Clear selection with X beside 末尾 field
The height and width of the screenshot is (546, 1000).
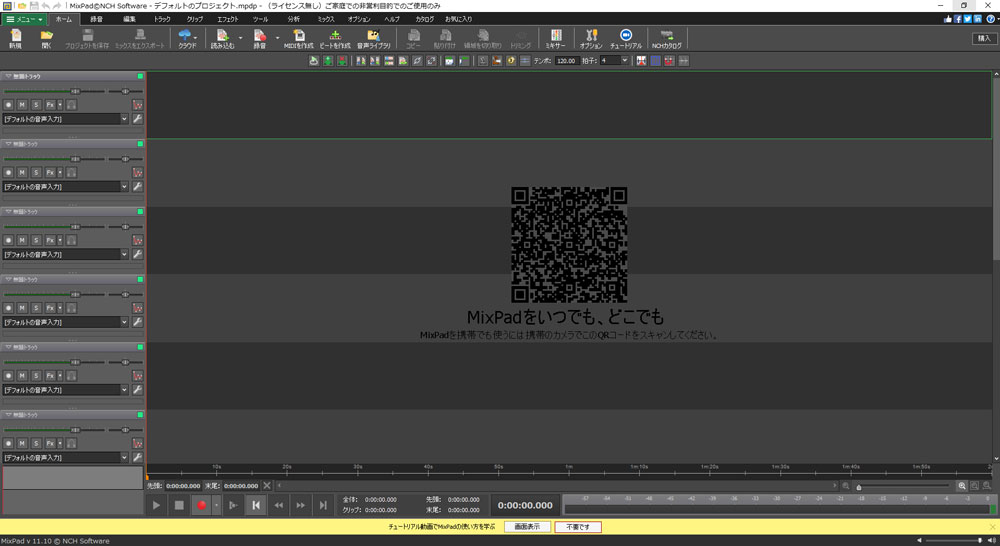(x=267, y=486)
